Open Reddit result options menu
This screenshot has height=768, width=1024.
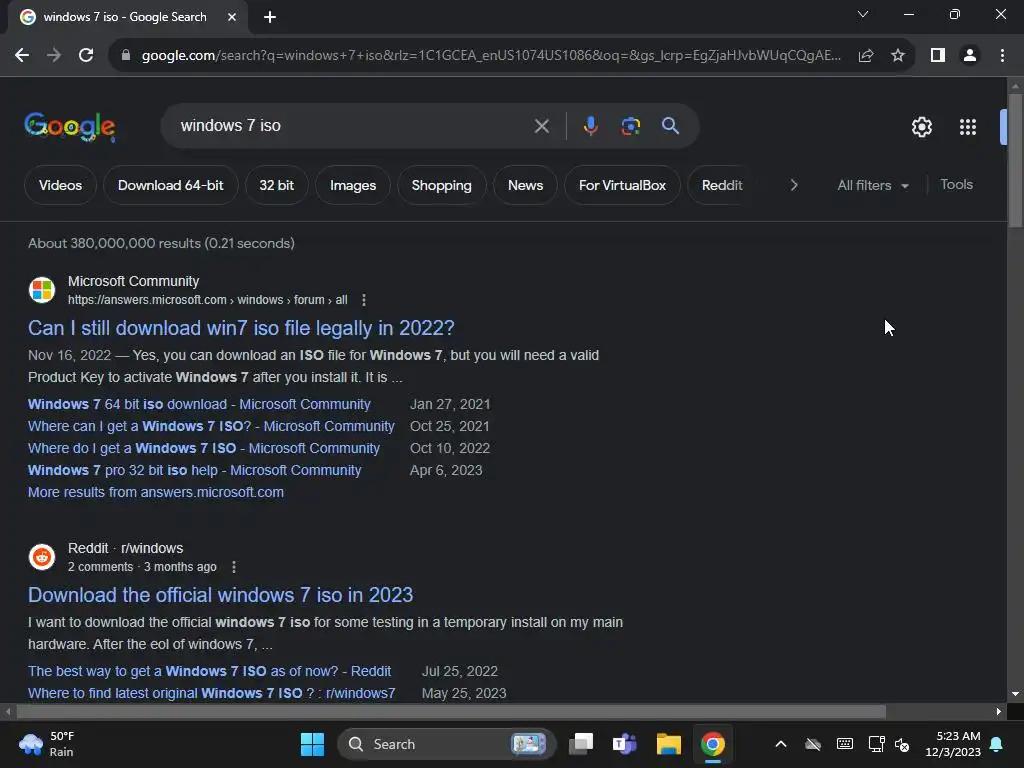[234, 567]
